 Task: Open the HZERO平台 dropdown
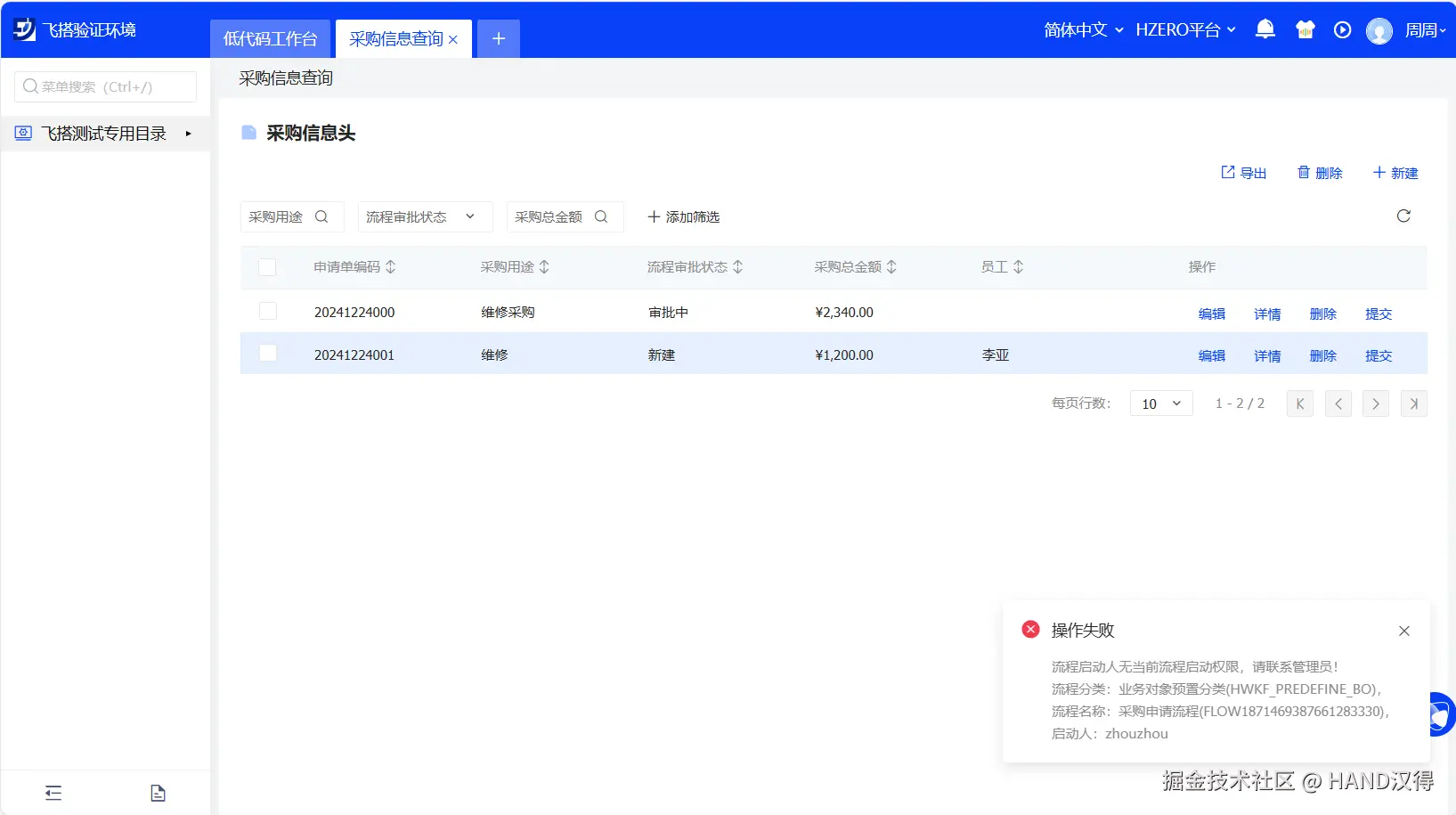(x=1185, y=30)
